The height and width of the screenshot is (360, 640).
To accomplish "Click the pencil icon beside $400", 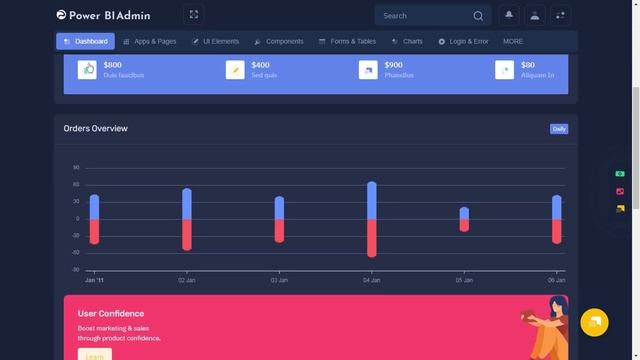I will click(x=235, y=70).
